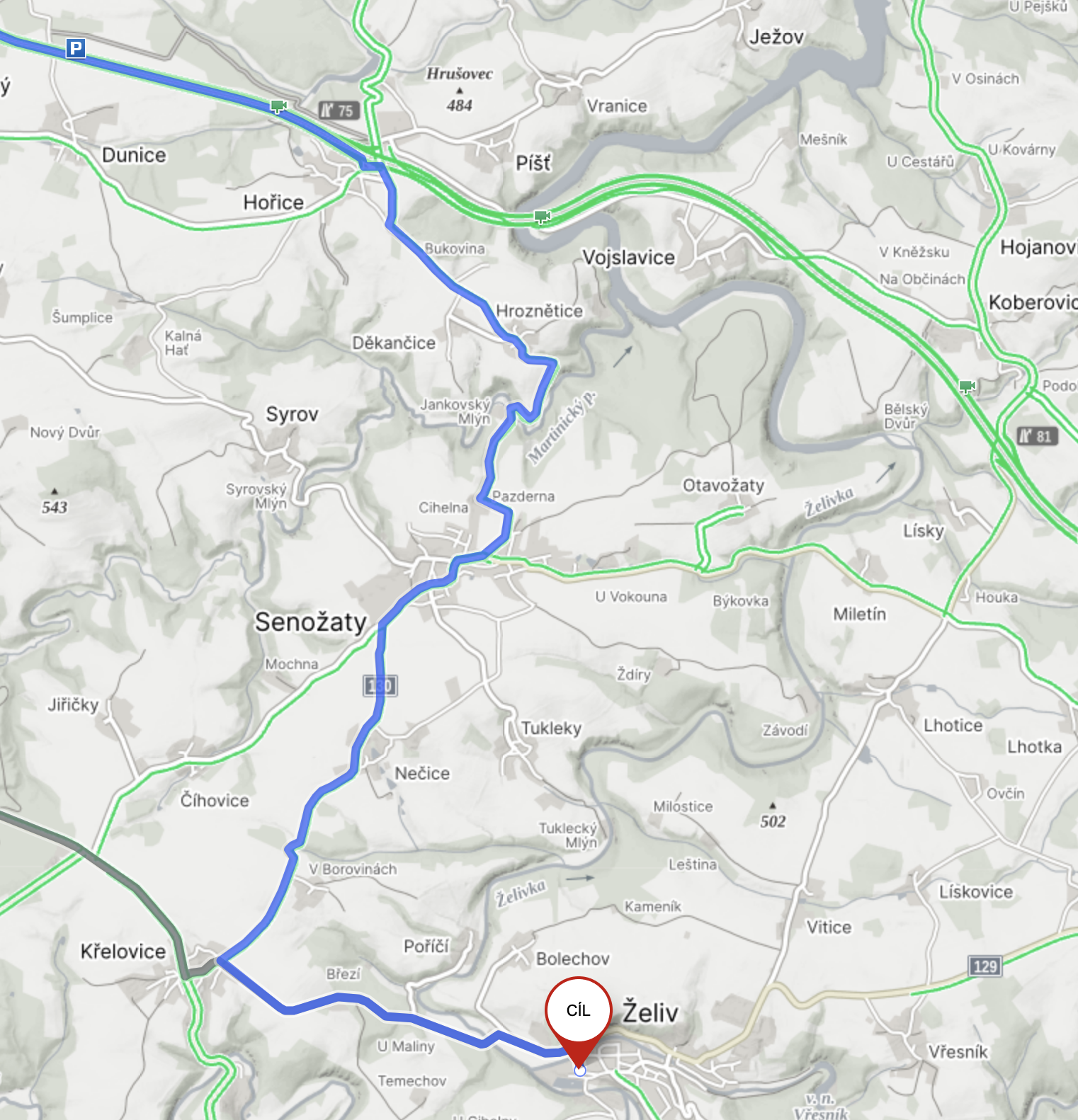This screenshot has height=1120, width=1078.
Task: Click the highway exit 75 sign
Action: 339,110
